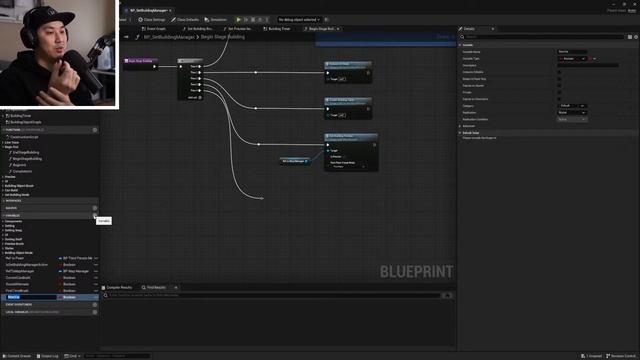640x360 pixels.
Task: Edit the highlighted NewVar name field
Action: 31,297
